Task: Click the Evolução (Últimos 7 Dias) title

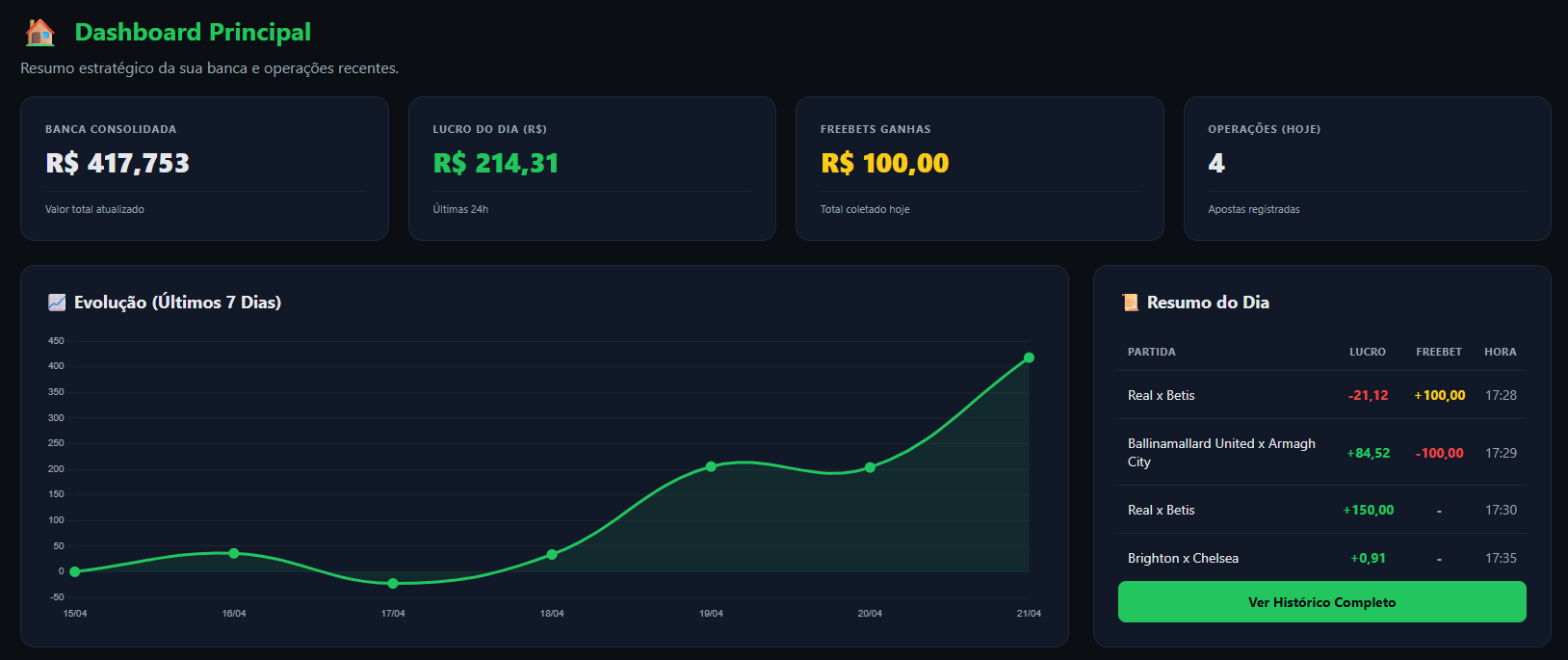Action: click(x=177, y=303)
